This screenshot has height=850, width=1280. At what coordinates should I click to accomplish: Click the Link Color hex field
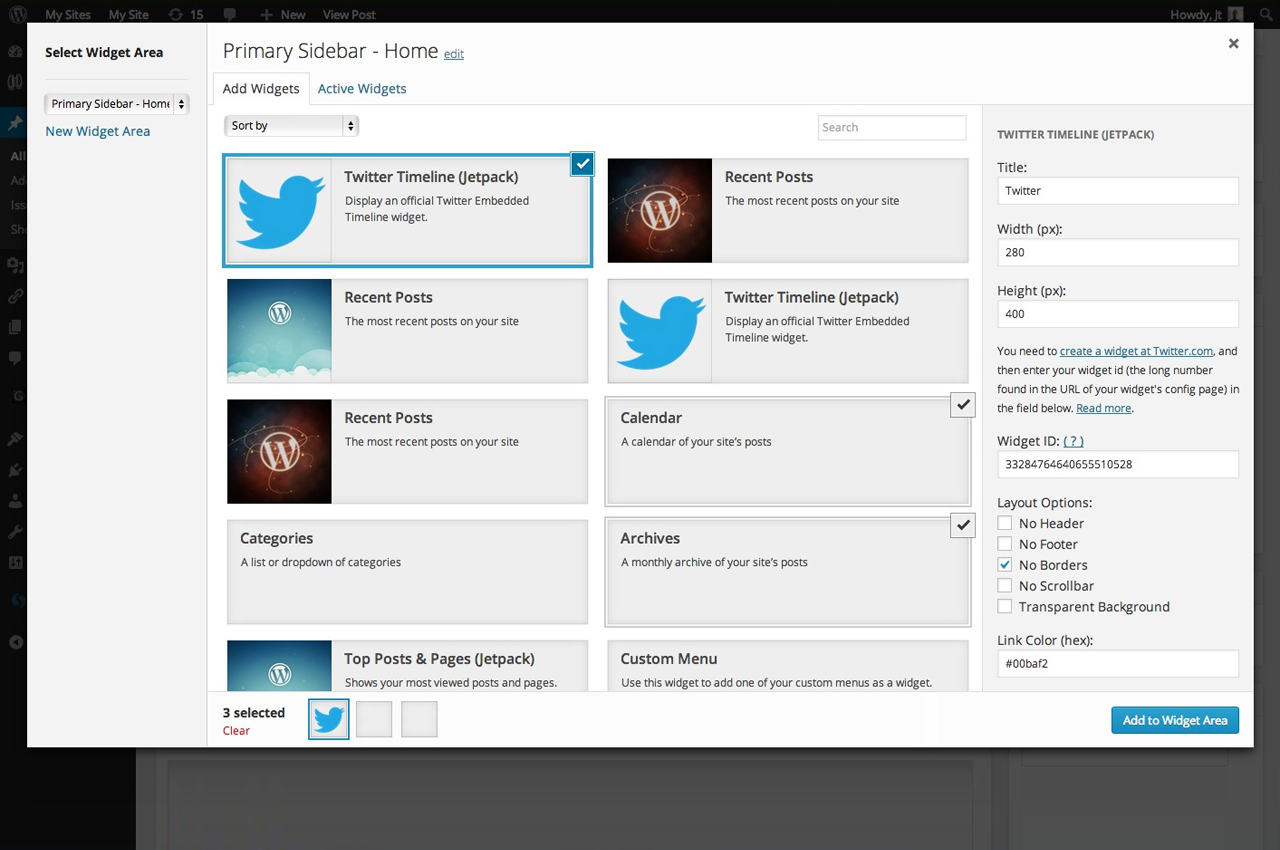pyautogui.click(x=1117, y=663)
